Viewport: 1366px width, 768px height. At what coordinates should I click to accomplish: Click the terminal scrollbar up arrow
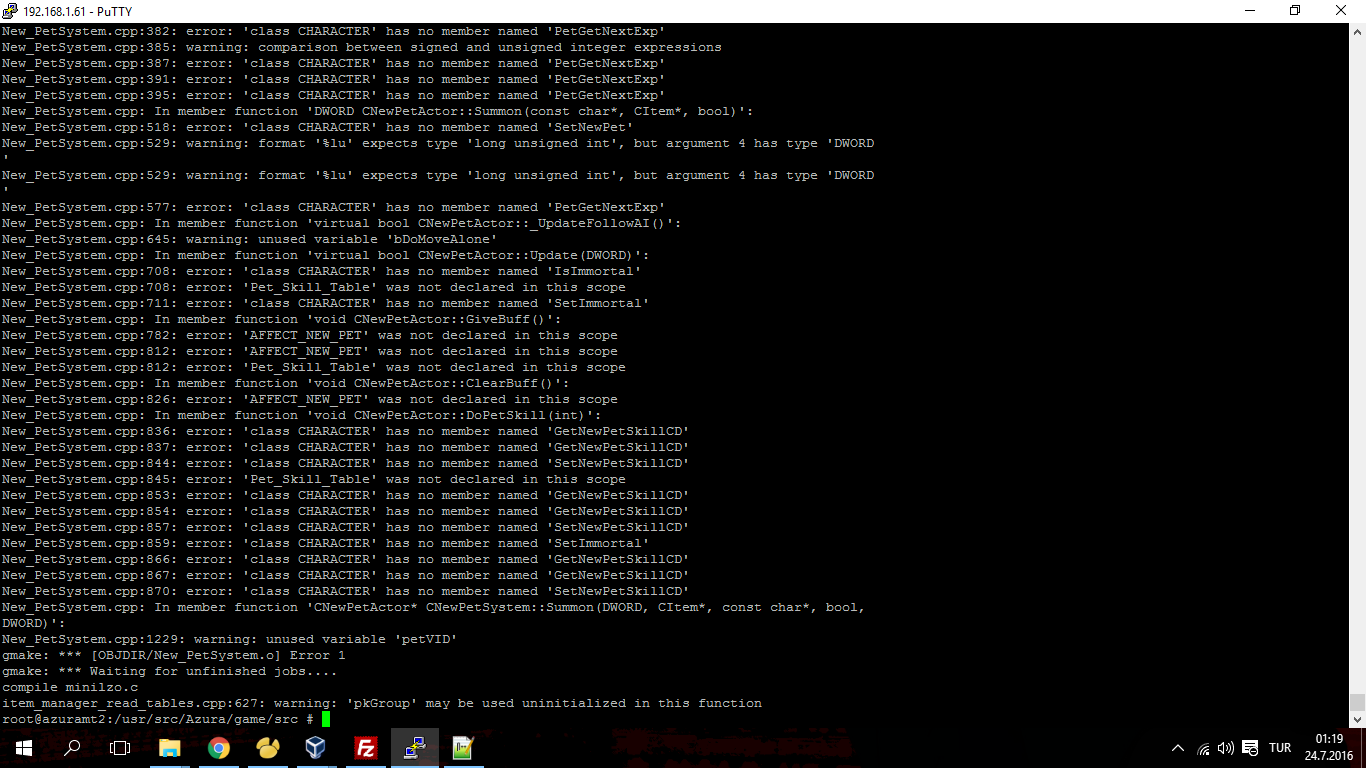pos(1357,31)
